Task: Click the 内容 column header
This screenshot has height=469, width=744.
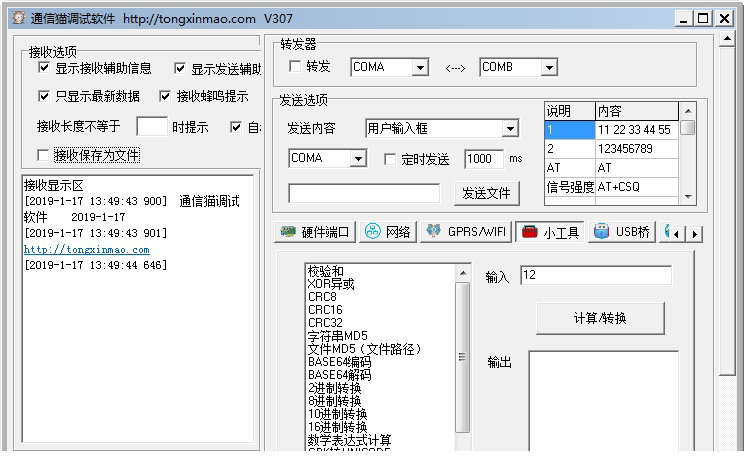Action: click(637, 111)
